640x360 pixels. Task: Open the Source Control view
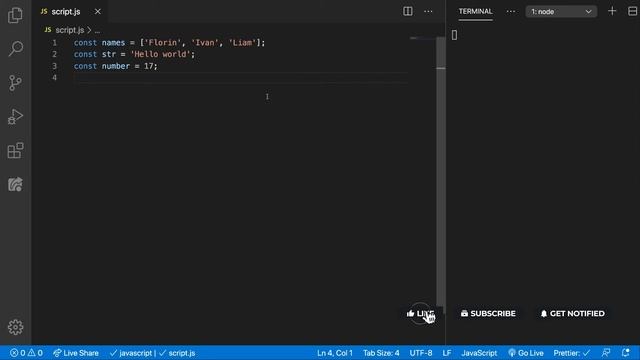[15, 83]
